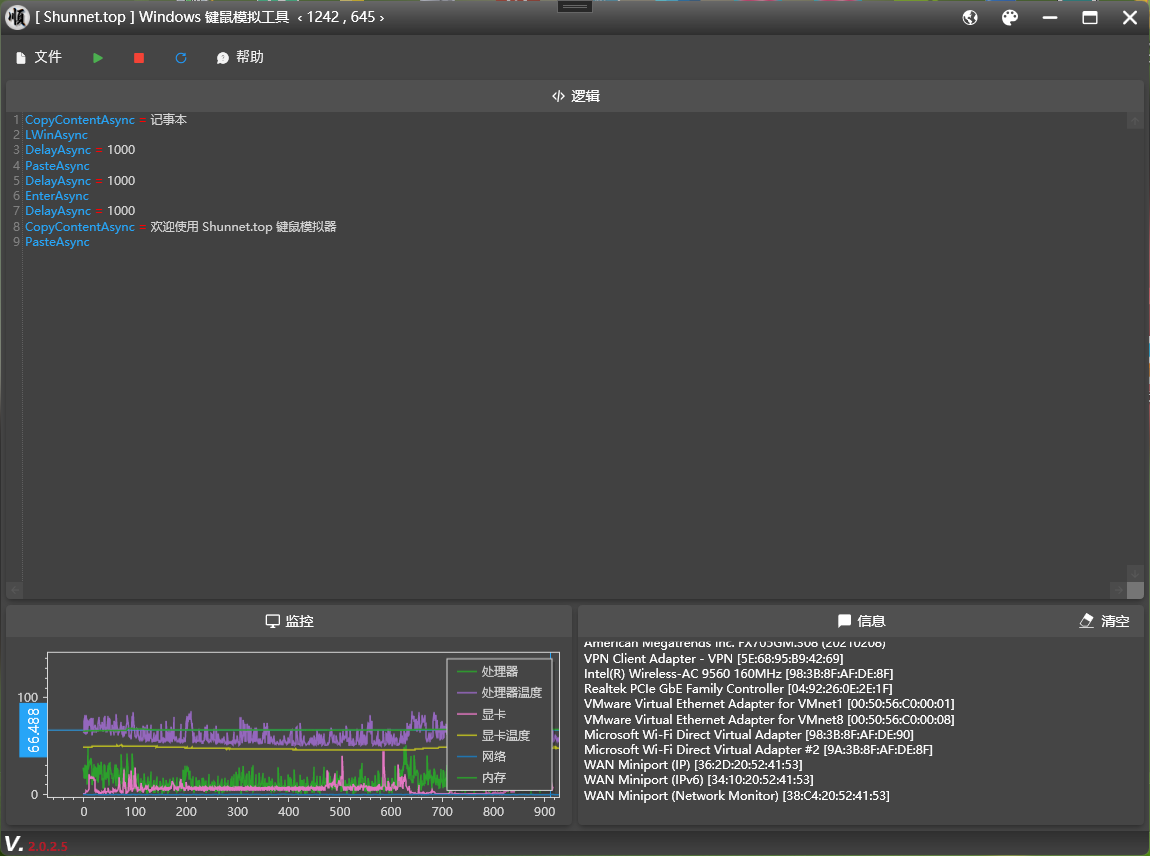
Task: Click the 监控 panel title text
Action: click(299, 621)
